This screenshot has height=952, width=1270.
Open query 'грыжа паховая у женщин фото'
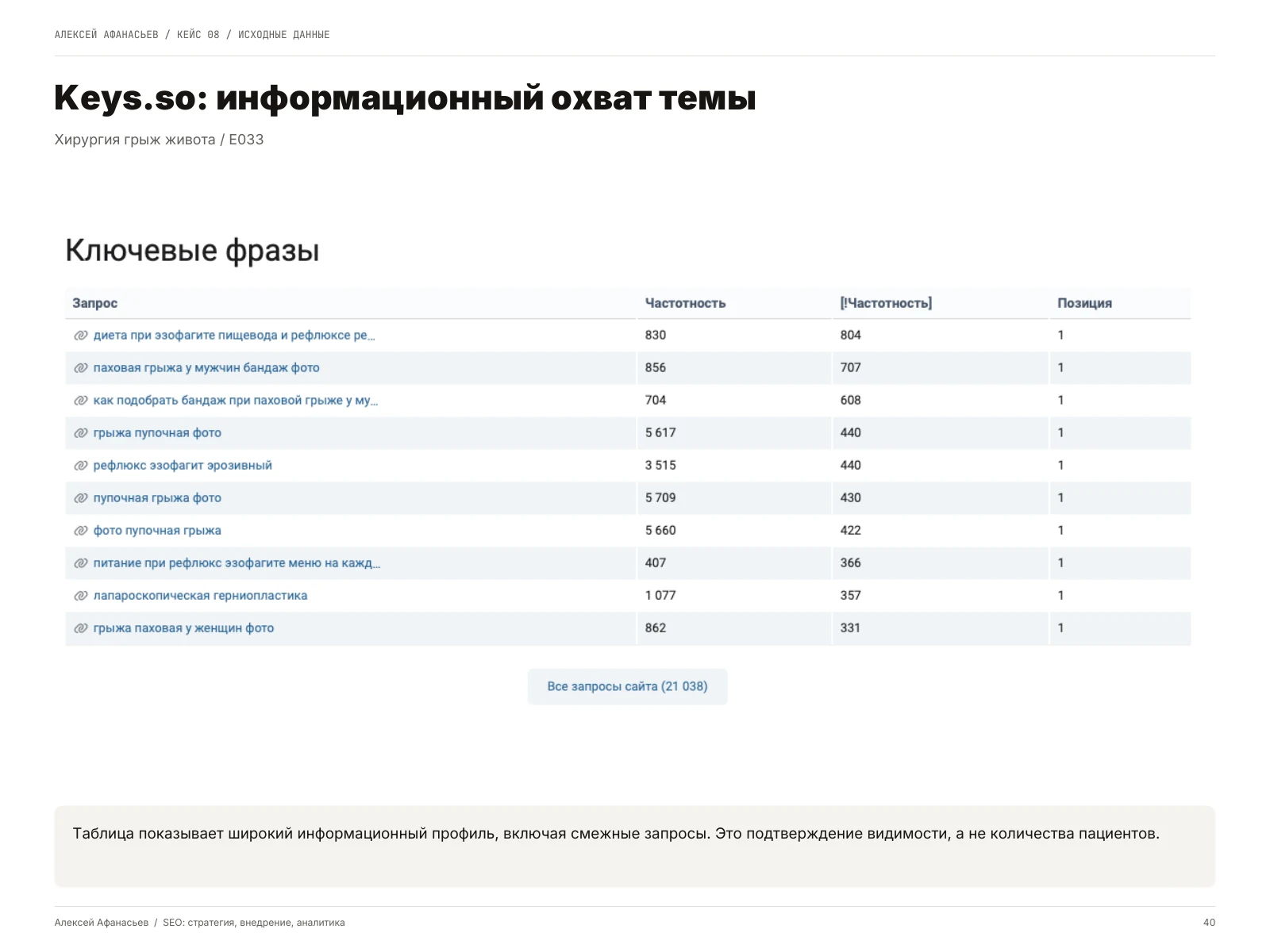[x=183, y=628]
